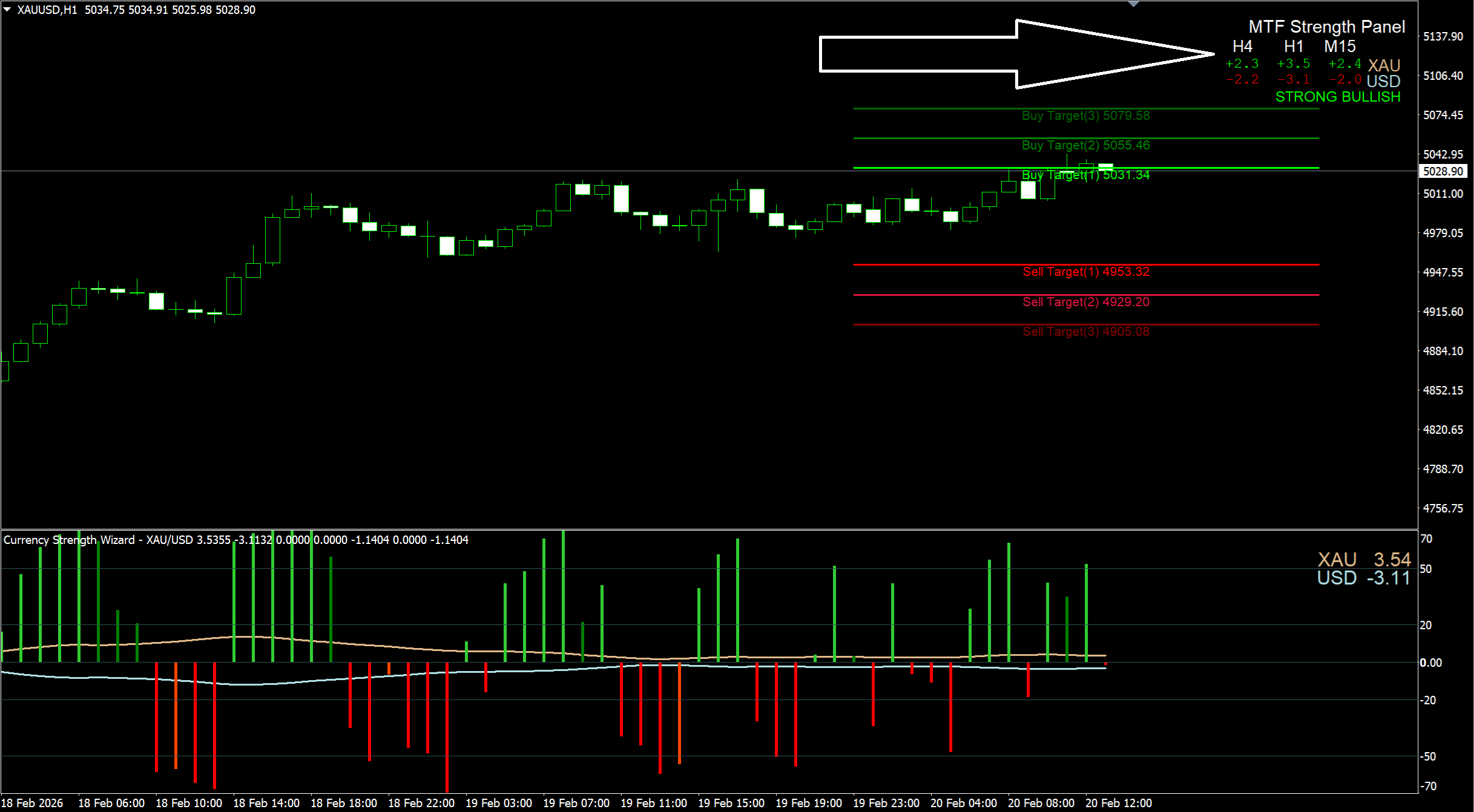This screenshot has width=1474, height=812.
Task: Click the 19 Feb 07:00 time axis label
Action: (576, 803)
